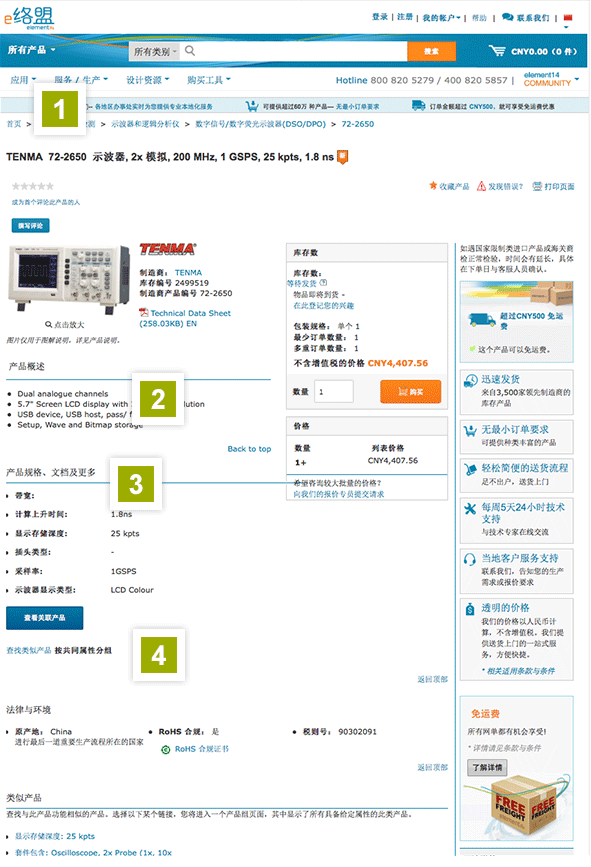Image resolution: width=591 pixels, height=867 pixels.
Task: Click the 联系我们 chat bubble icon
Action: 507,17
